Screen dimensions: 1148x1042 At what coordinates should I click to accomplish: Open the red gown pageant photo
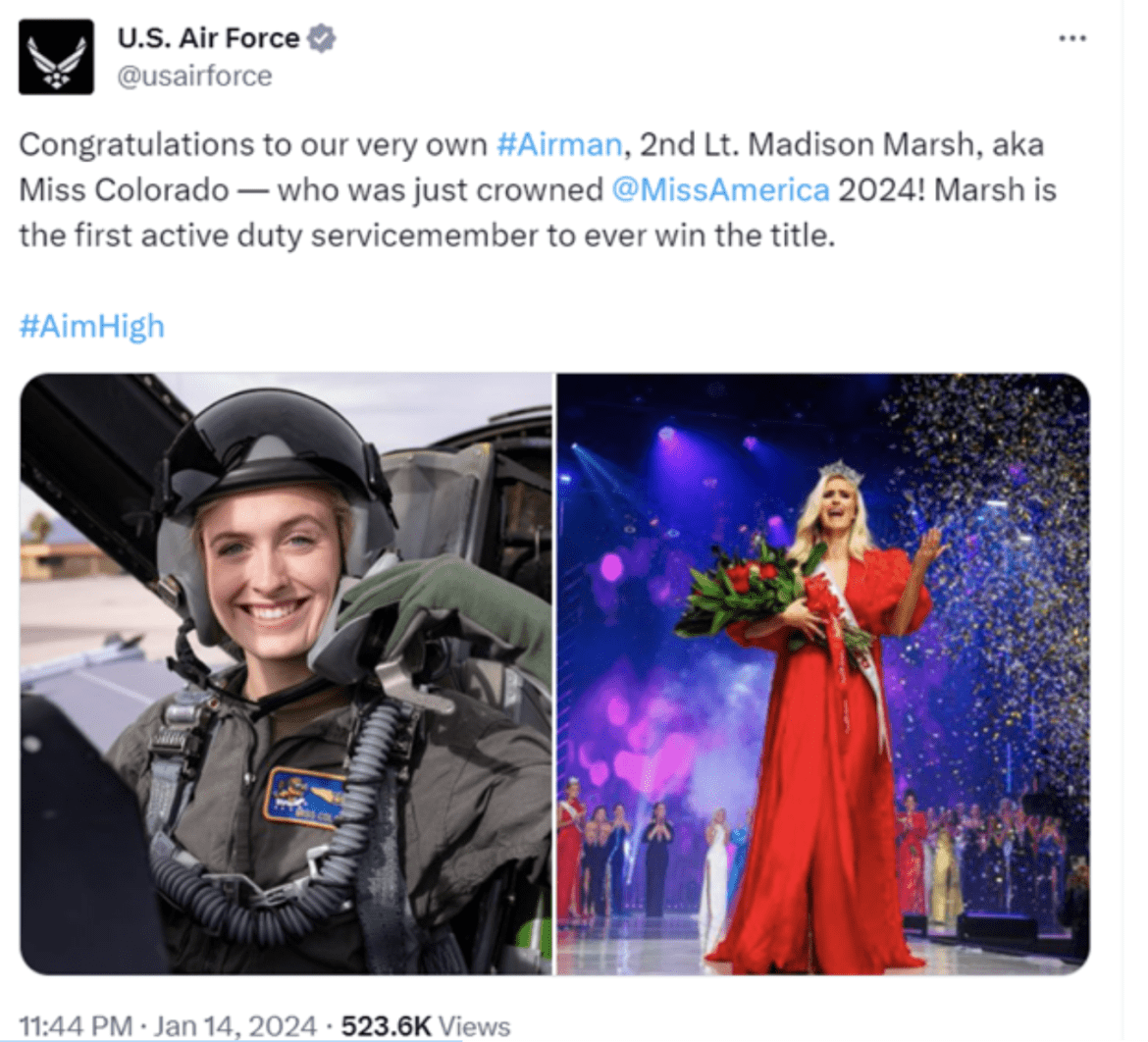coord(823,673)
